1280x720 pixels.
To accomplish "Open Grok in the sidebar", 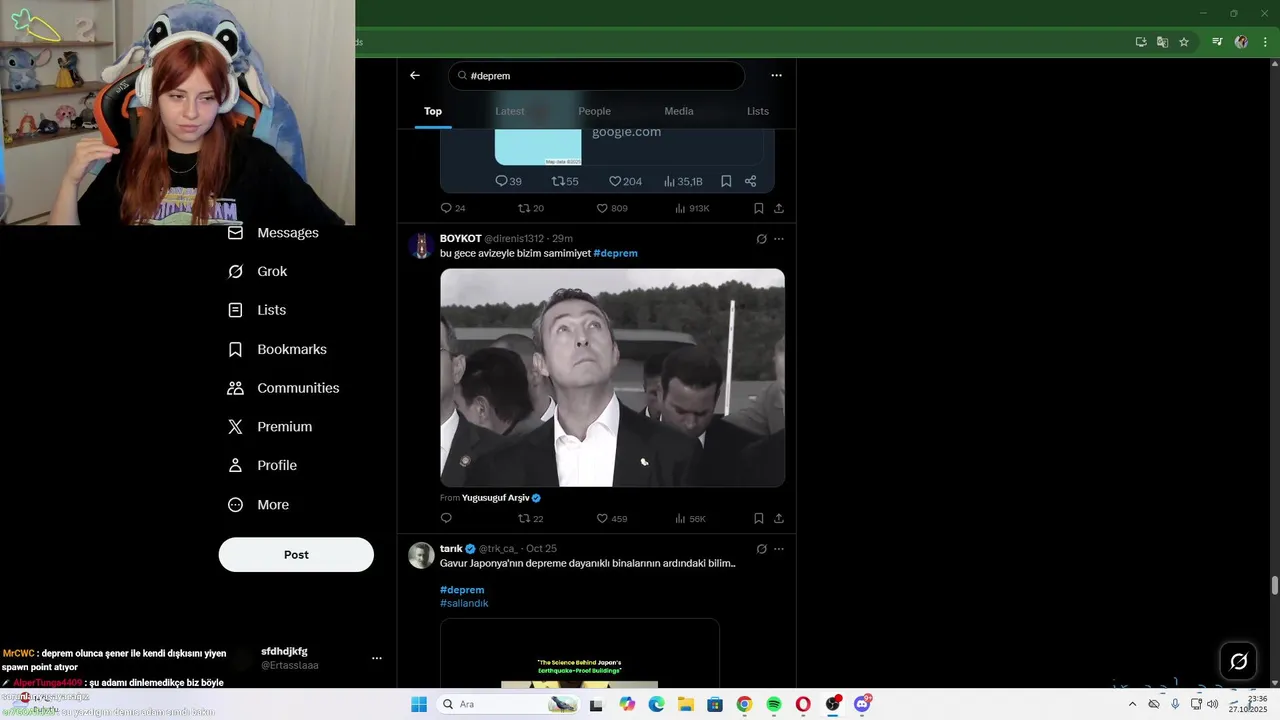I will click(x=258, y=272).
